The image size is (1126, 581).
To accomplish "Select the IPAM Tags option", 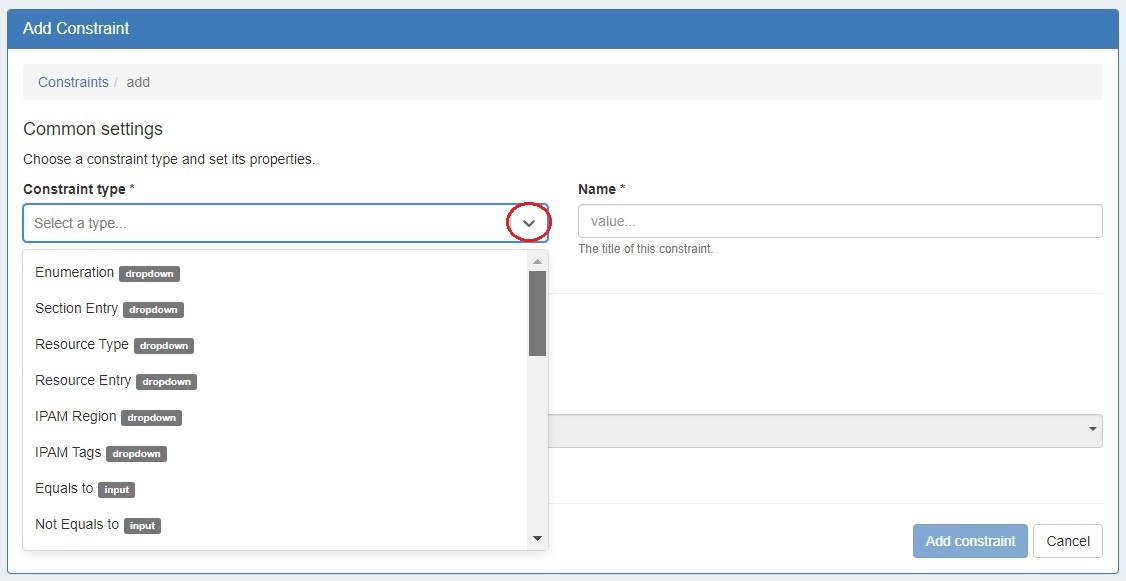I will [68, 452].
